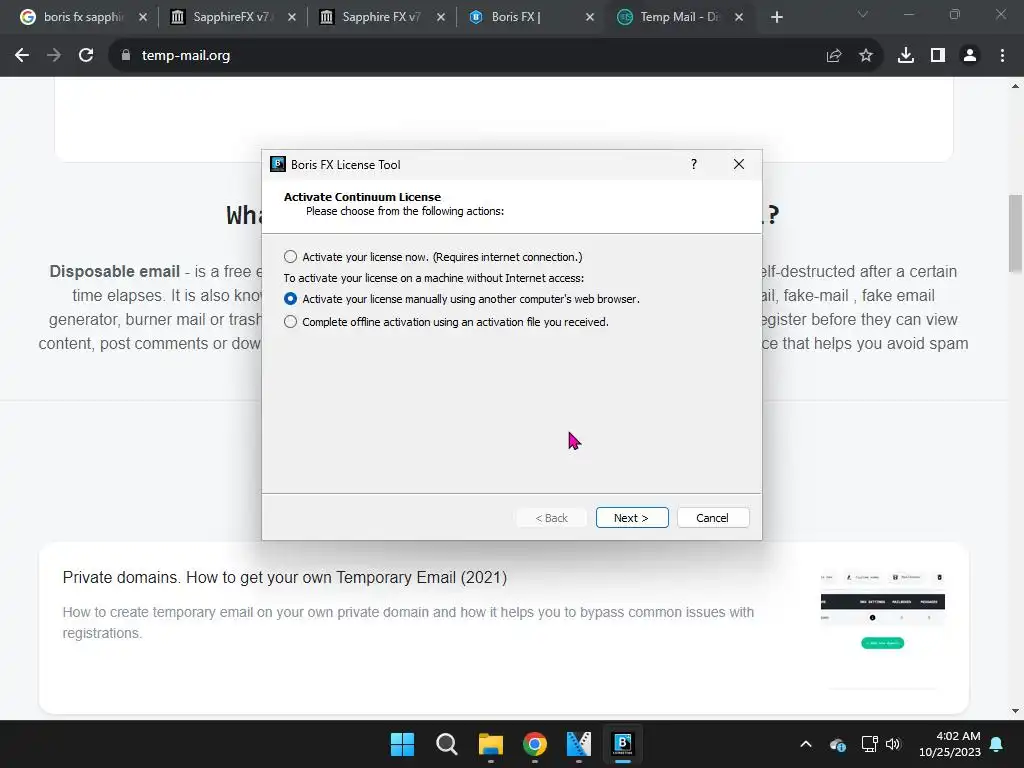1024x768 pixels.
Task: Open Chrome downloads icon
Action: pyautogui.click(x=906, y=56)
